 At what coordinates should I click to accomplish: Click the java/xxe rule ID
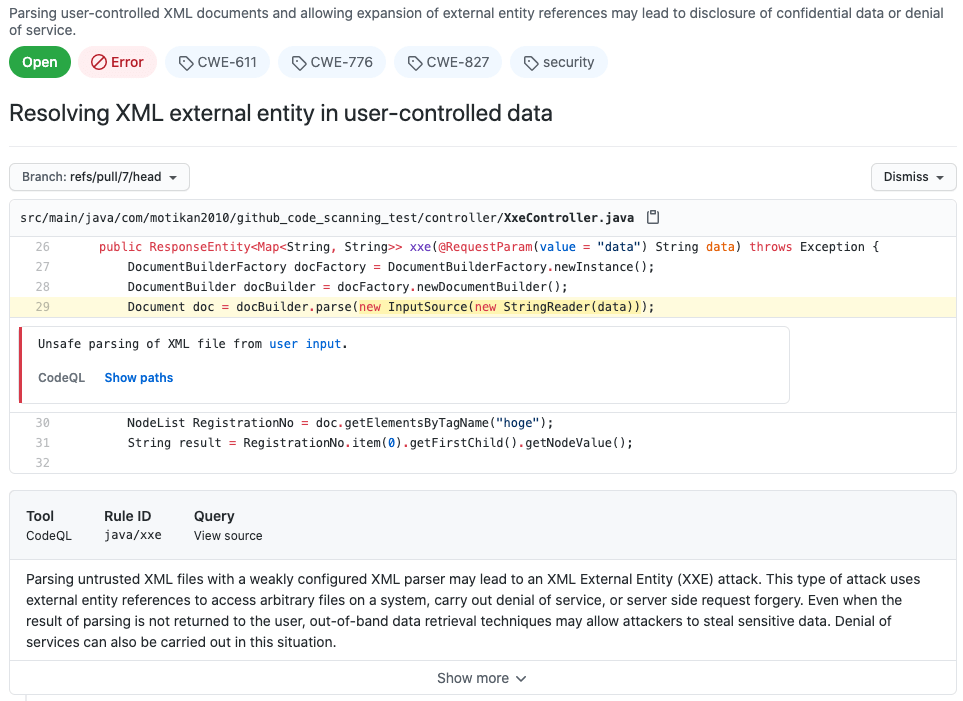point(133,535)
